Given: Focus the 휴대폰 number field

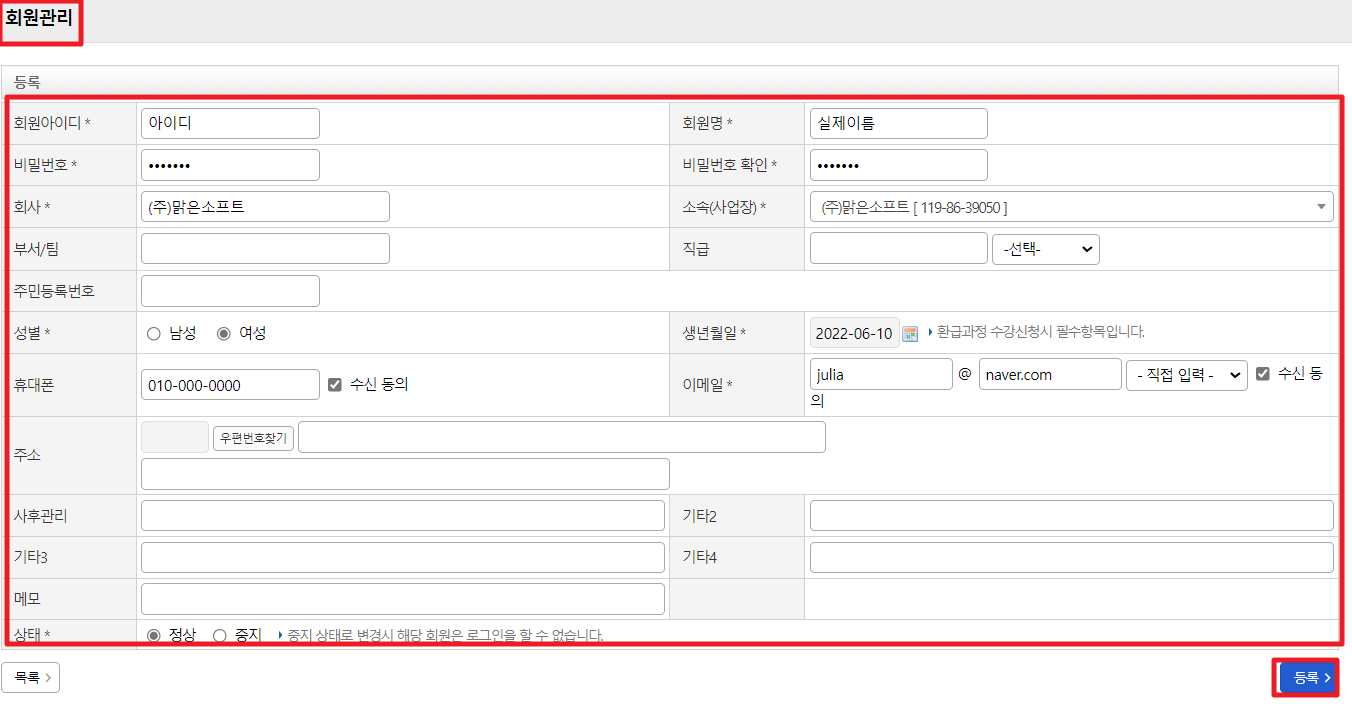Looking at the screenshot, I should 230,385.
